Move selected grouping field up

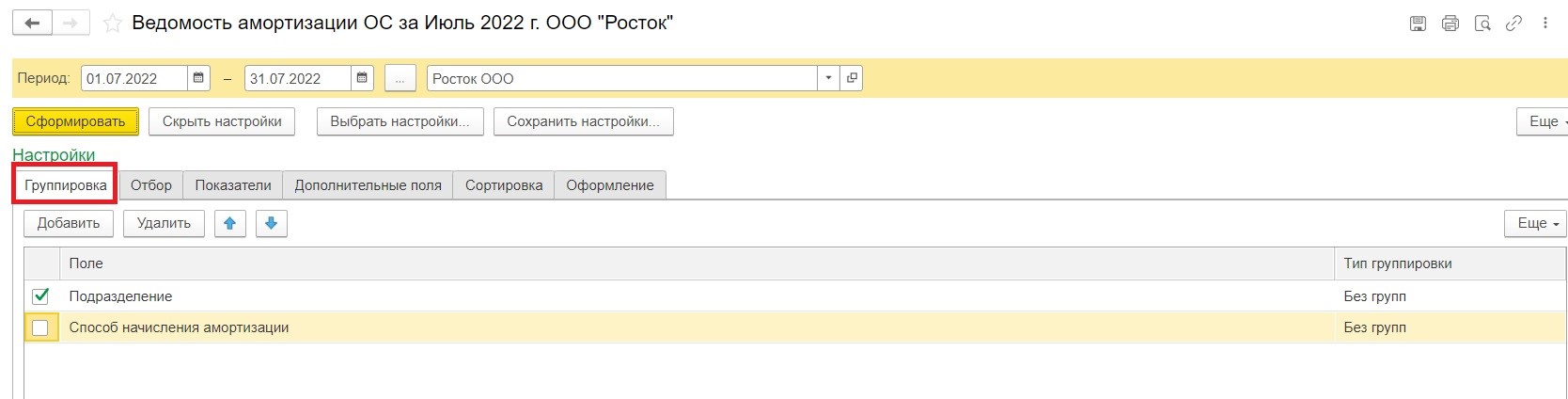(x=230, y=223)
